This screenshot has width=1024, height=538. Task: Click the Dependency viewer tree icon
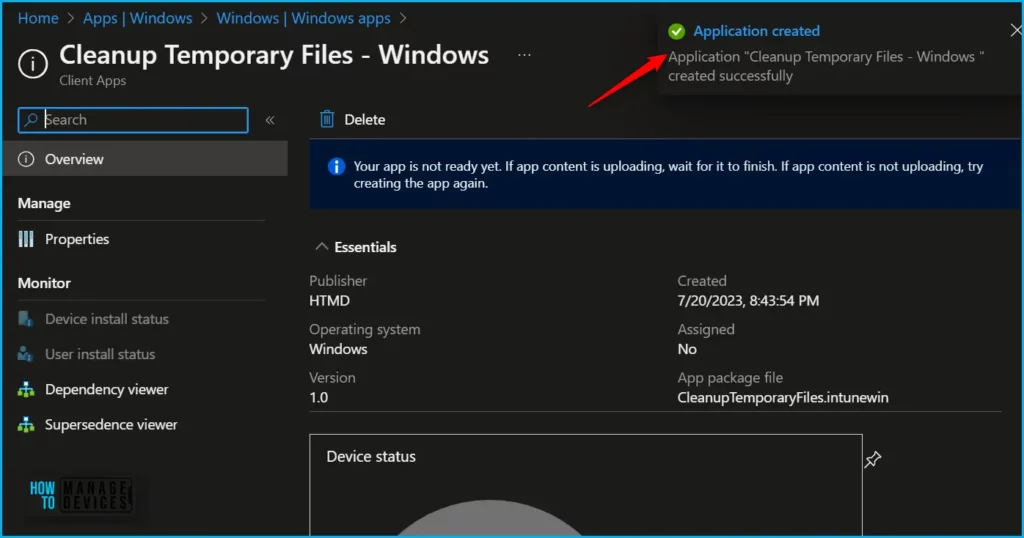click(x=26, y=390)
